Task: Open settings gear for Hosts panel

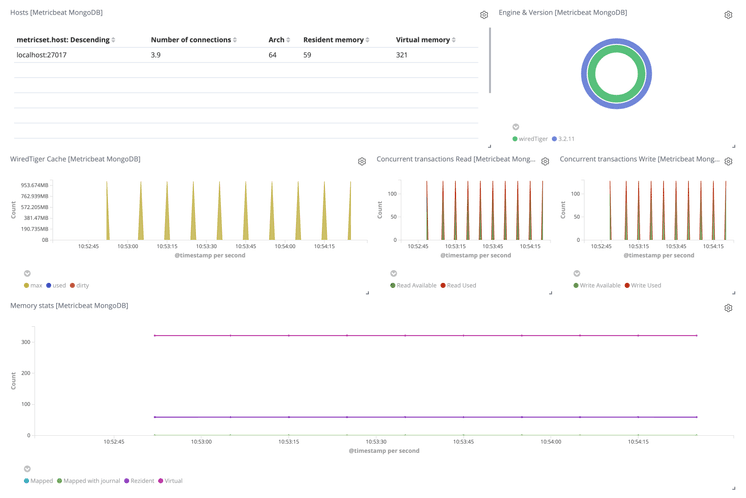Action: (484, 15)
